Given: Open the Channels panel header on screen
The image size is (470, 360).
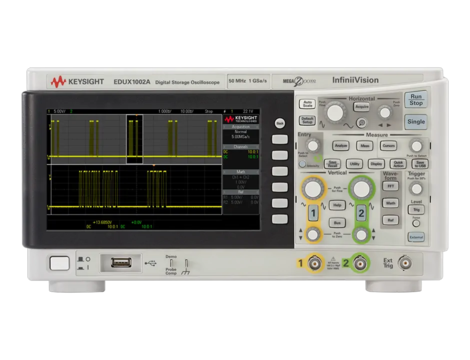Looking at the screenshot, I should pyautogui.click(x=241, y=147).
